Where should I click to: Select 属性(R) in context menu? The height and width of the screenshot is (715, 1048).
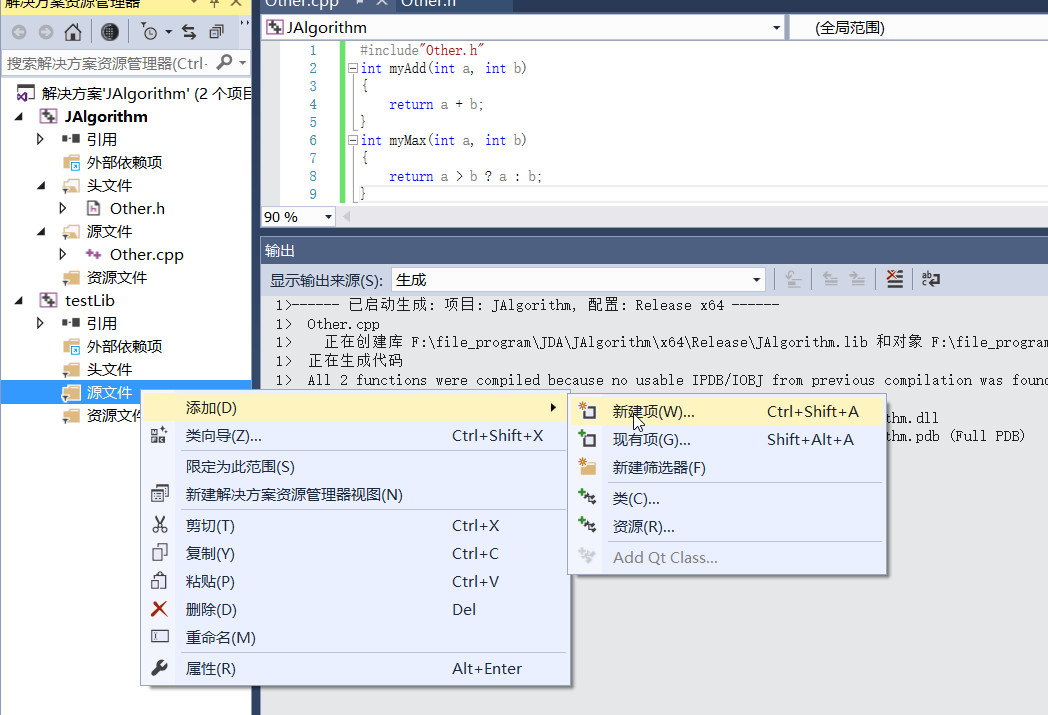point(356,668)
